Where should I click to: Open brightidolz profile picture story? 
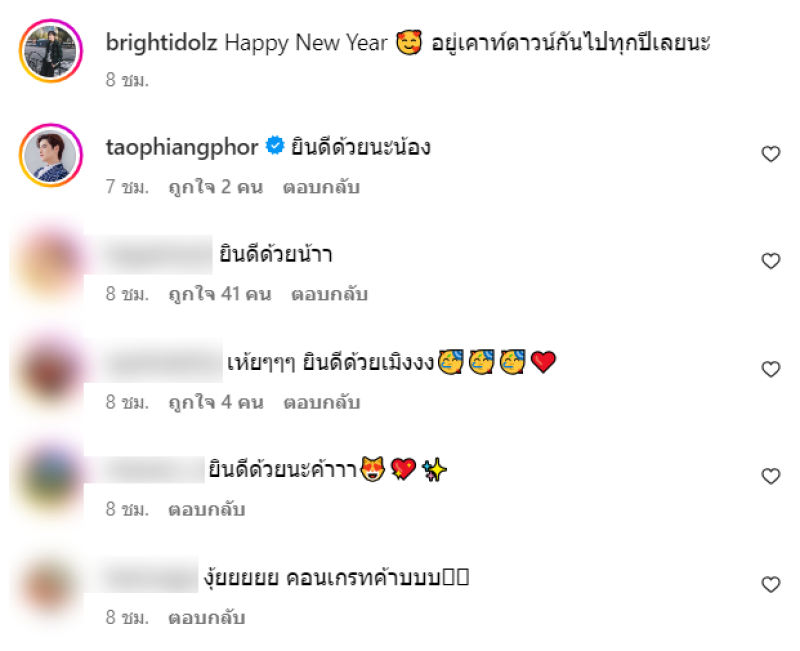(51, 51)
